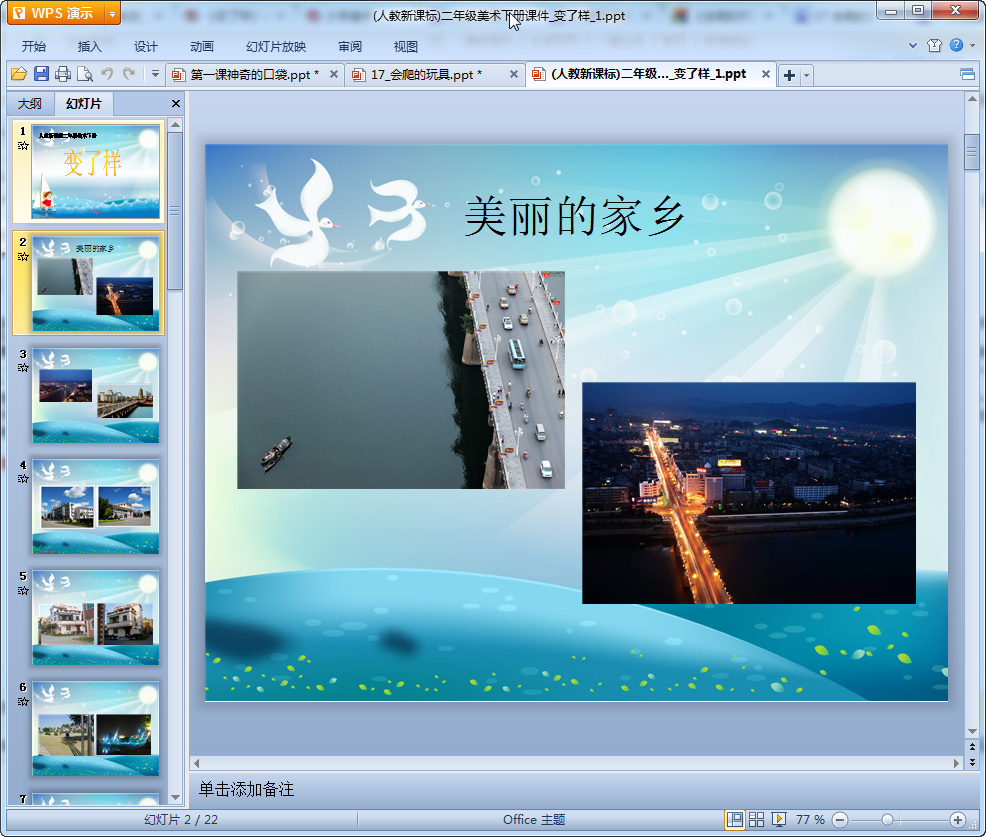Undo the last action with the undo arrow
Viewport: 986px width, 837px height.
pyautogui.click(x=107, y=74)
